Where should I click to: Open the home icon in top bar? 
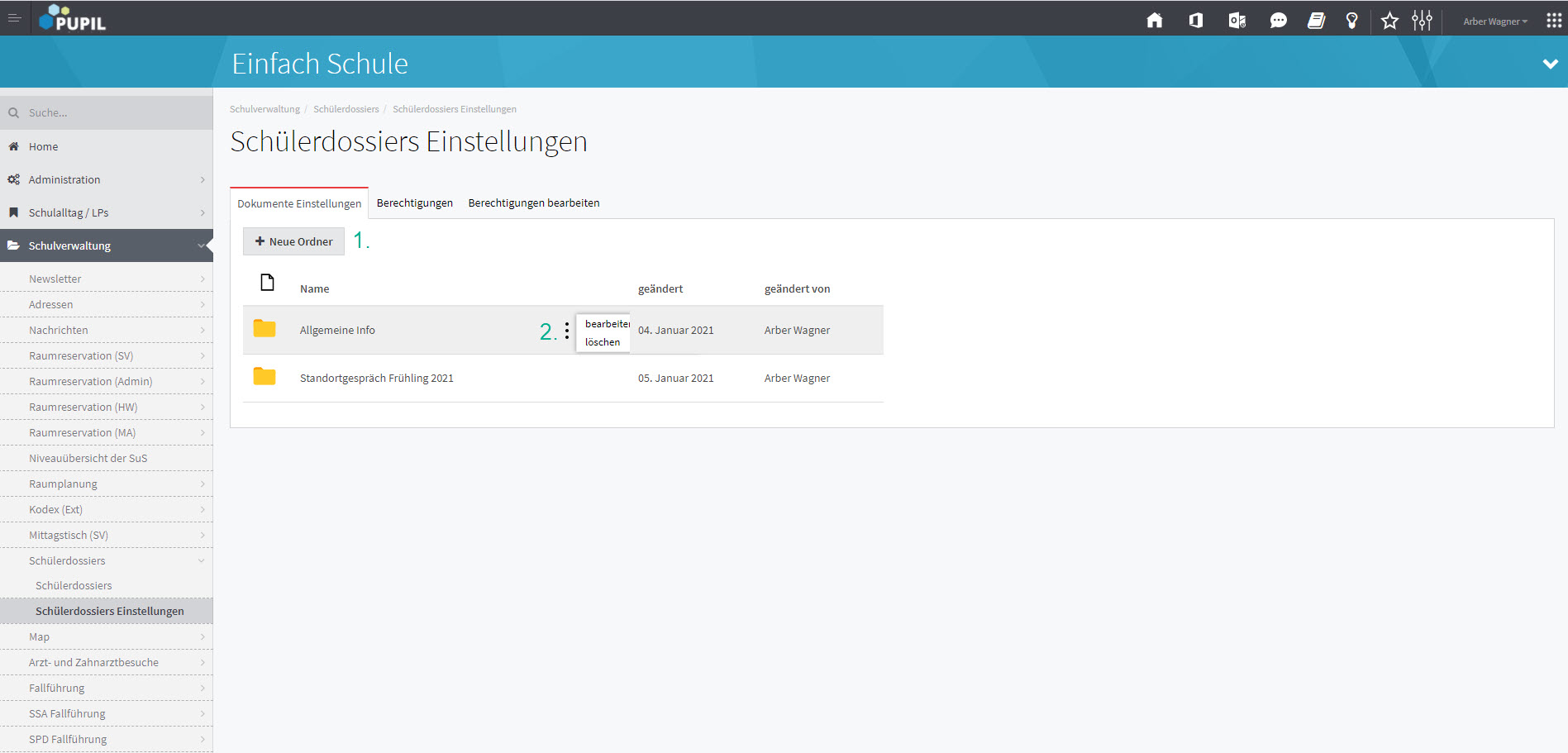pos(1155,21)
